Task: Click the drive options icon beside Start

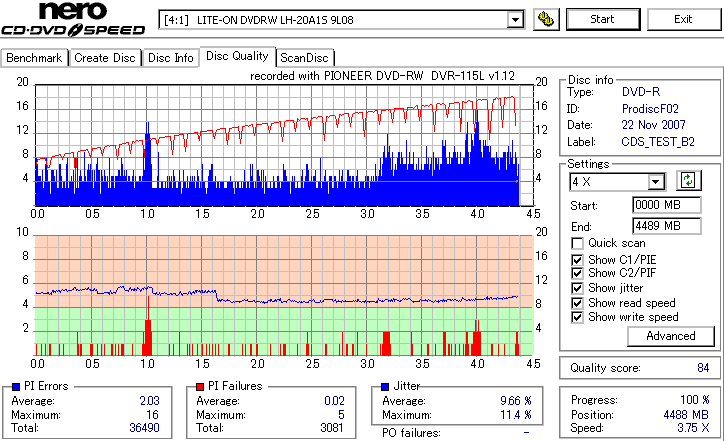Action: [x=546, y=19]
